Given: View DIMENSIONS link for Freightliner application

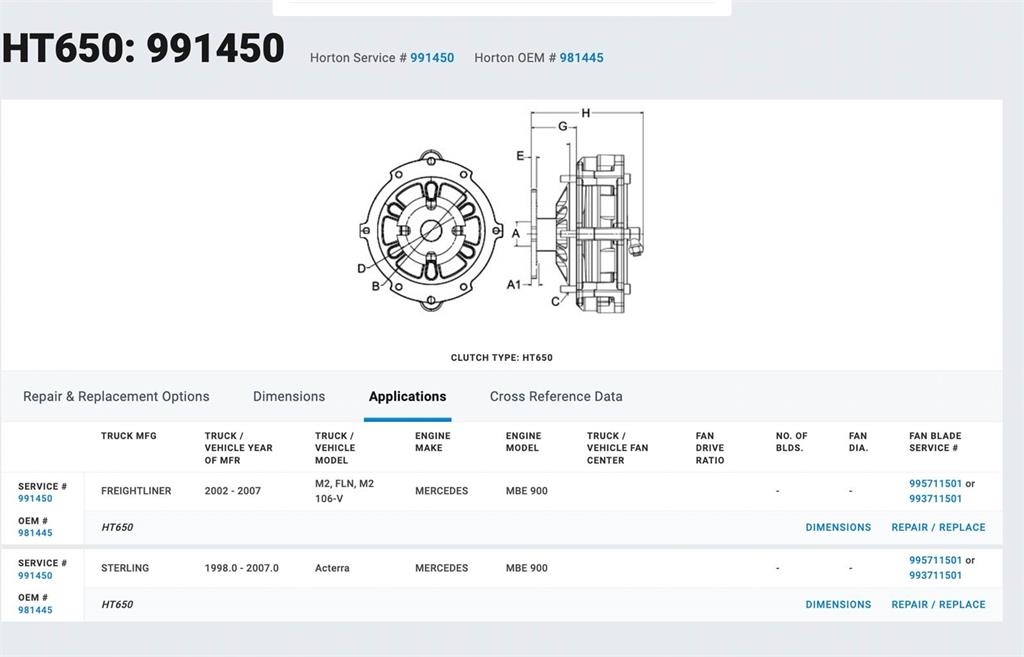Looking at the screenshot, I should (x=838, y=528).
